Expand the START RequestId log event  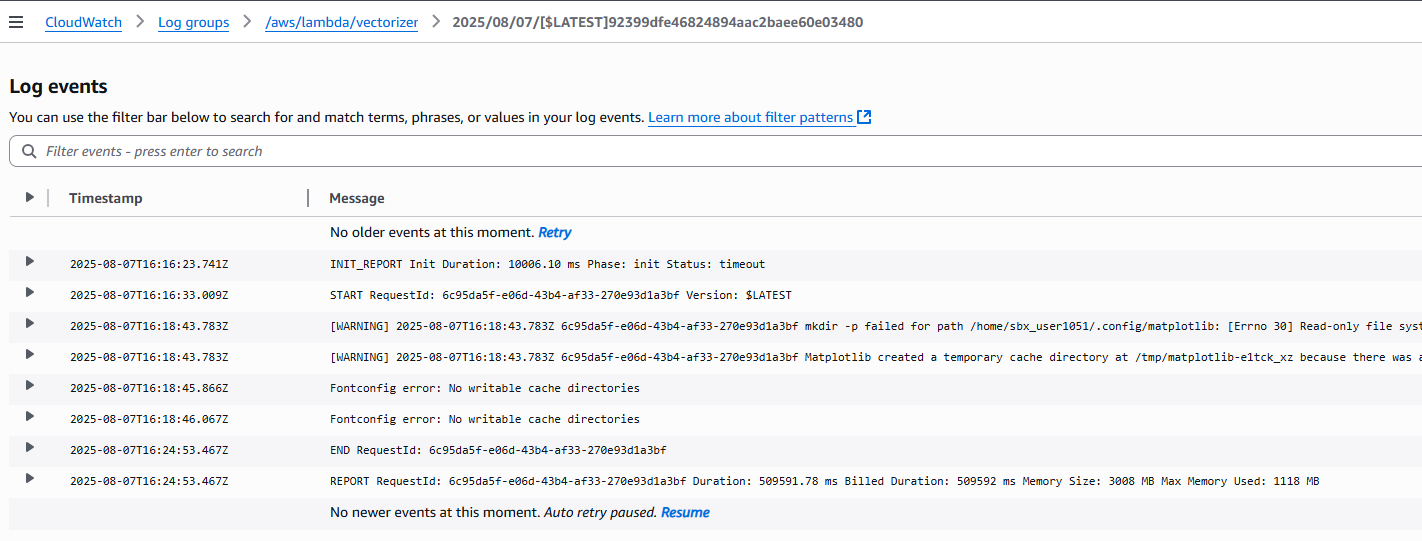click(x=30, y=293)
